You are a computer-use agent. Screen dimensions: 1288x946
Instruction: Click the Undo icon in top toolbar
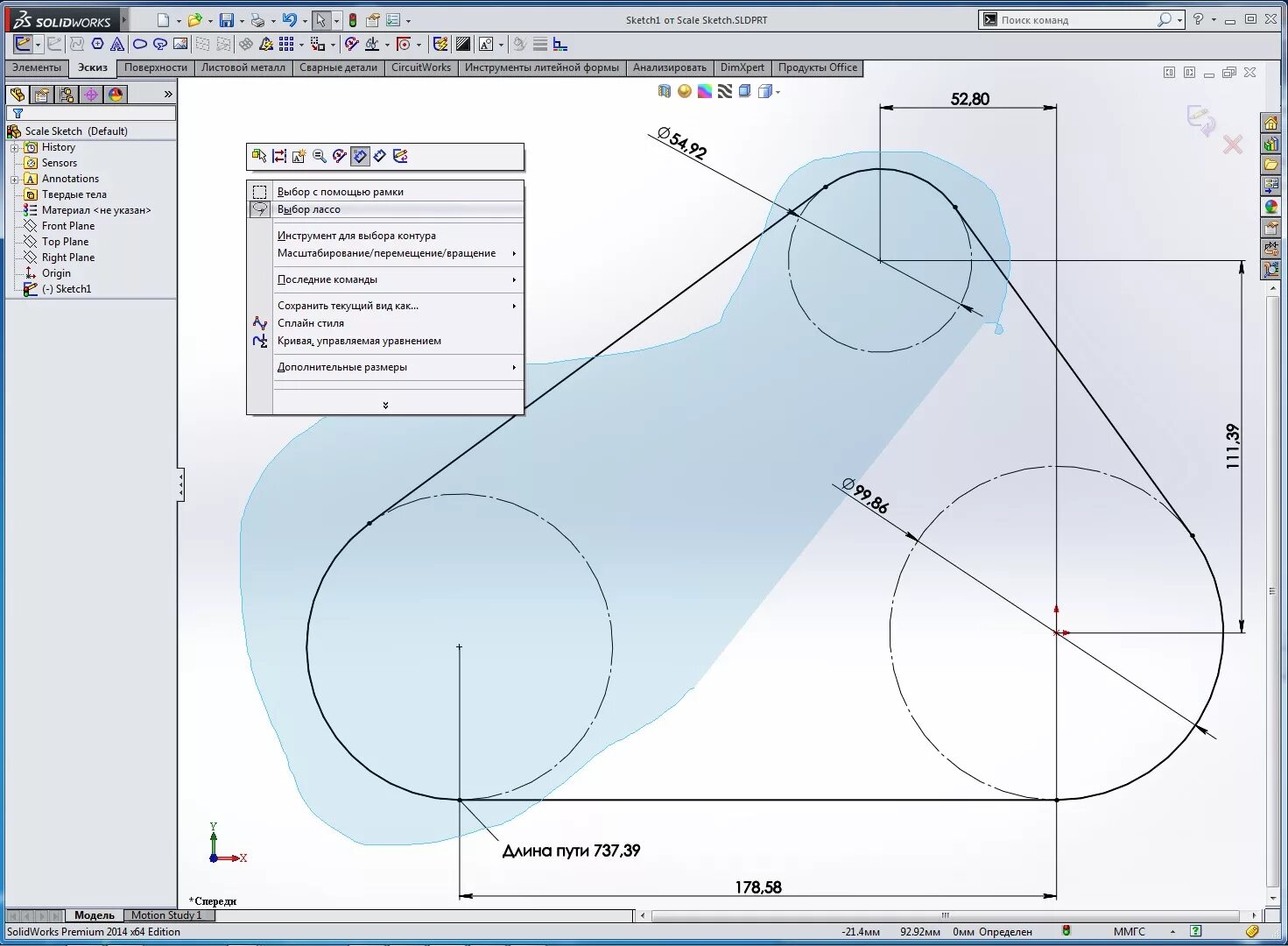click(x=290, y=19)
